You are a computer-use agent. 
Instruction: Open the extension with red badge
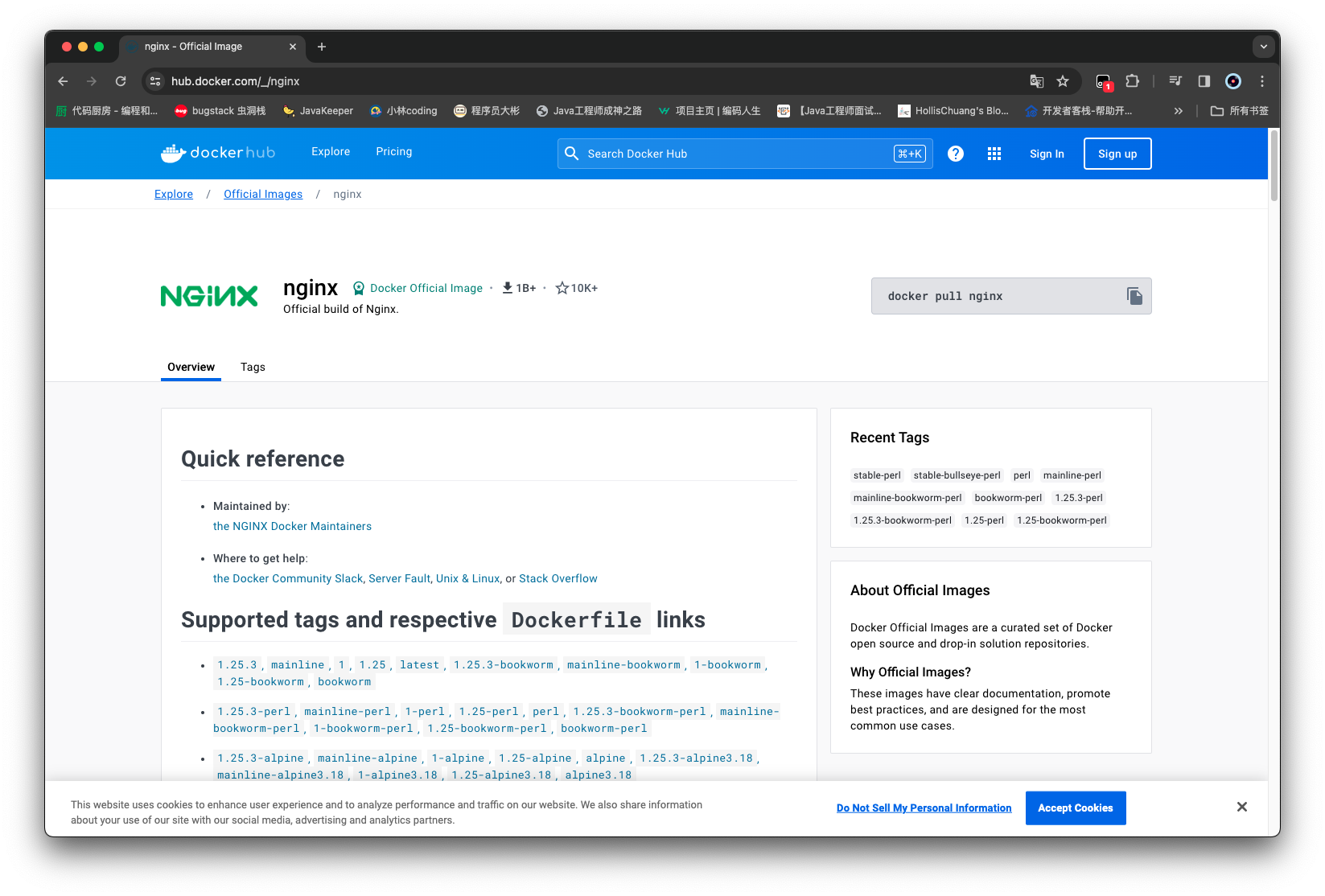click(x=1104, y=81)
